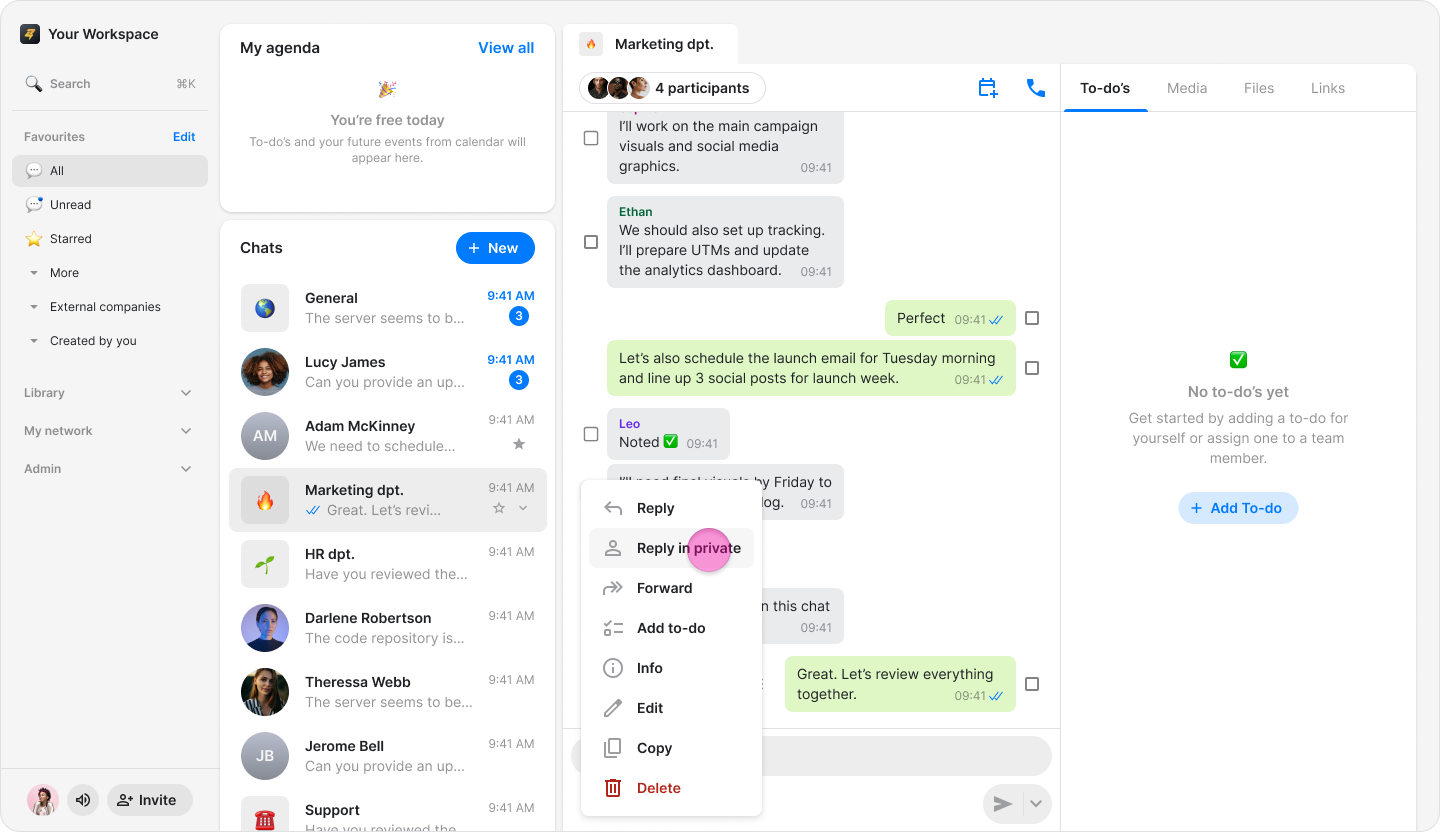
Task: Expand the Library section chevron
Action: [x=186, y=393]
